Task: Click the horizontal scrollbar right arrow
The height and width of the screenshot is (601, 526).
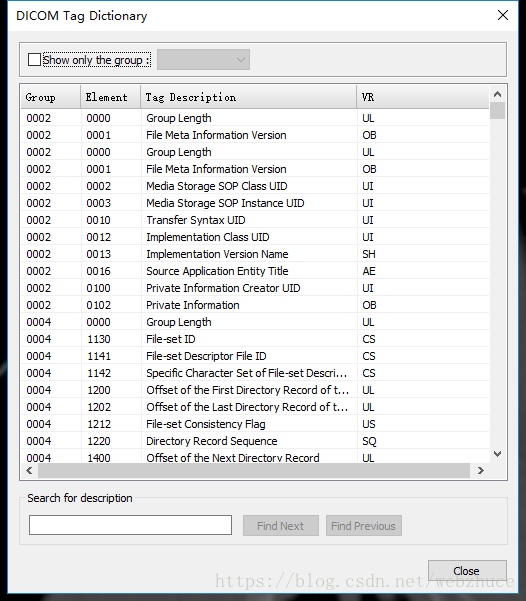Action: click(x=480, y=470)
